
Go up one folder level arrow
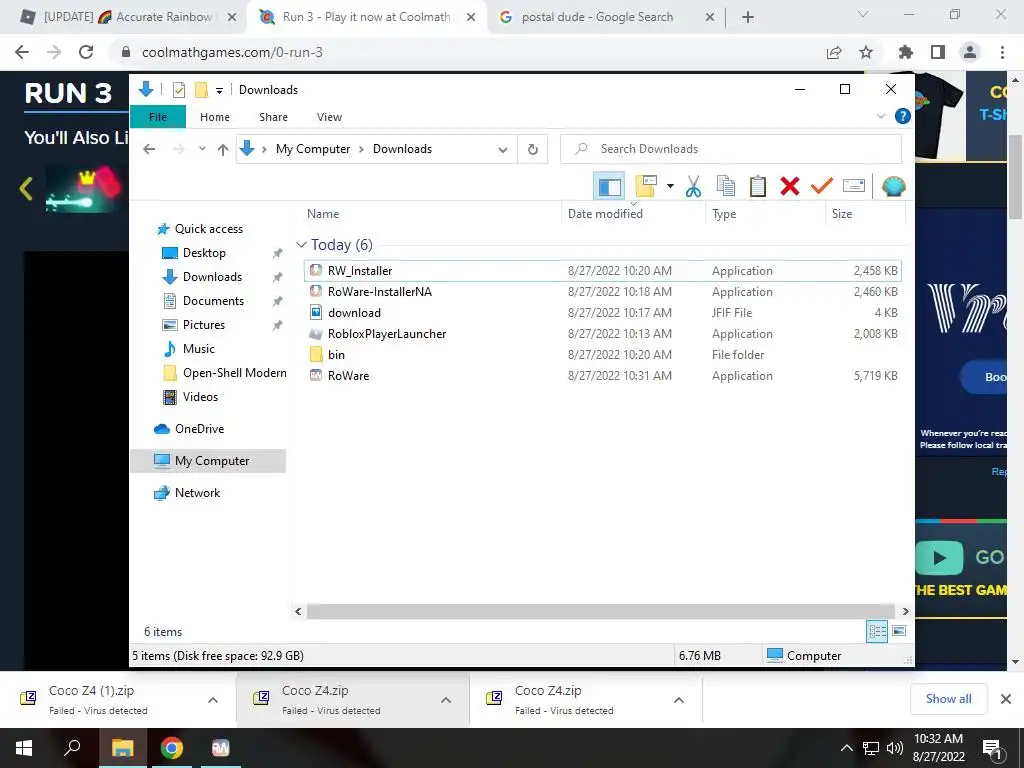pyautogui.click(x=223, y=150)
